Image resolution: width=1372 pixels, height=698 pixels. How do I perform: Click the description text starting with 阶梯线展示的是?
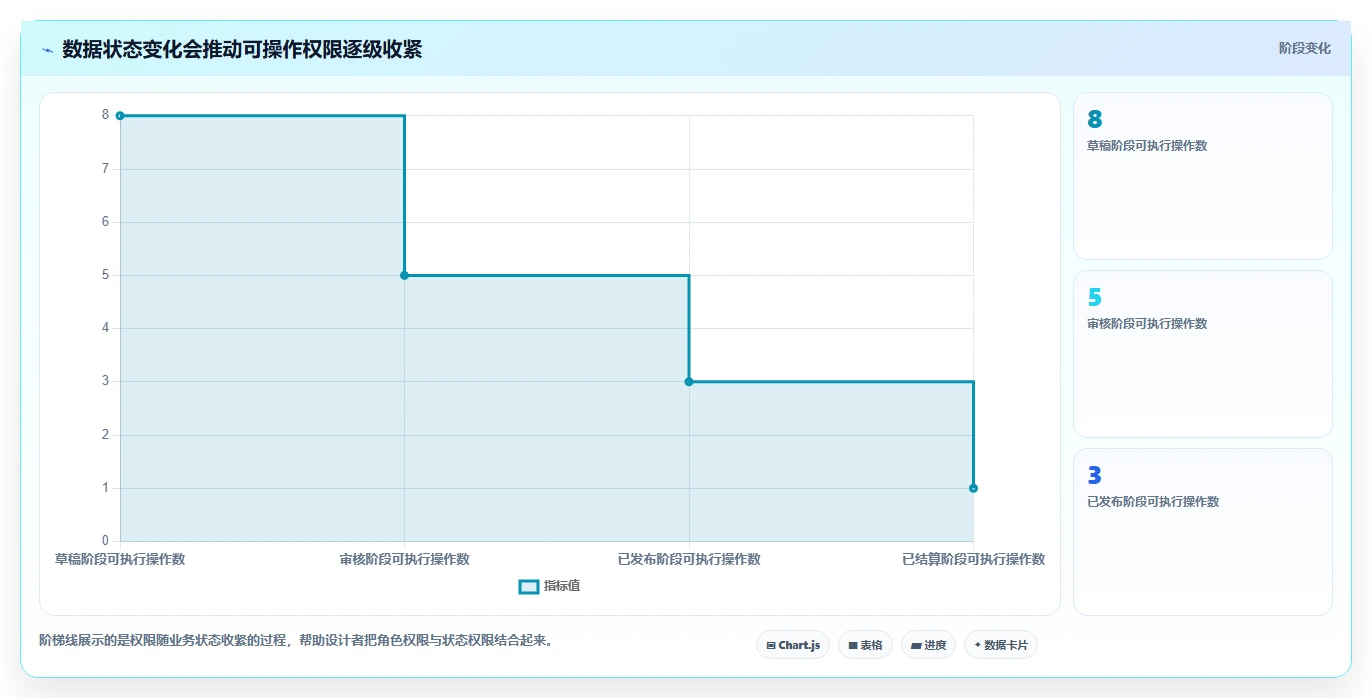coord(296,640)
